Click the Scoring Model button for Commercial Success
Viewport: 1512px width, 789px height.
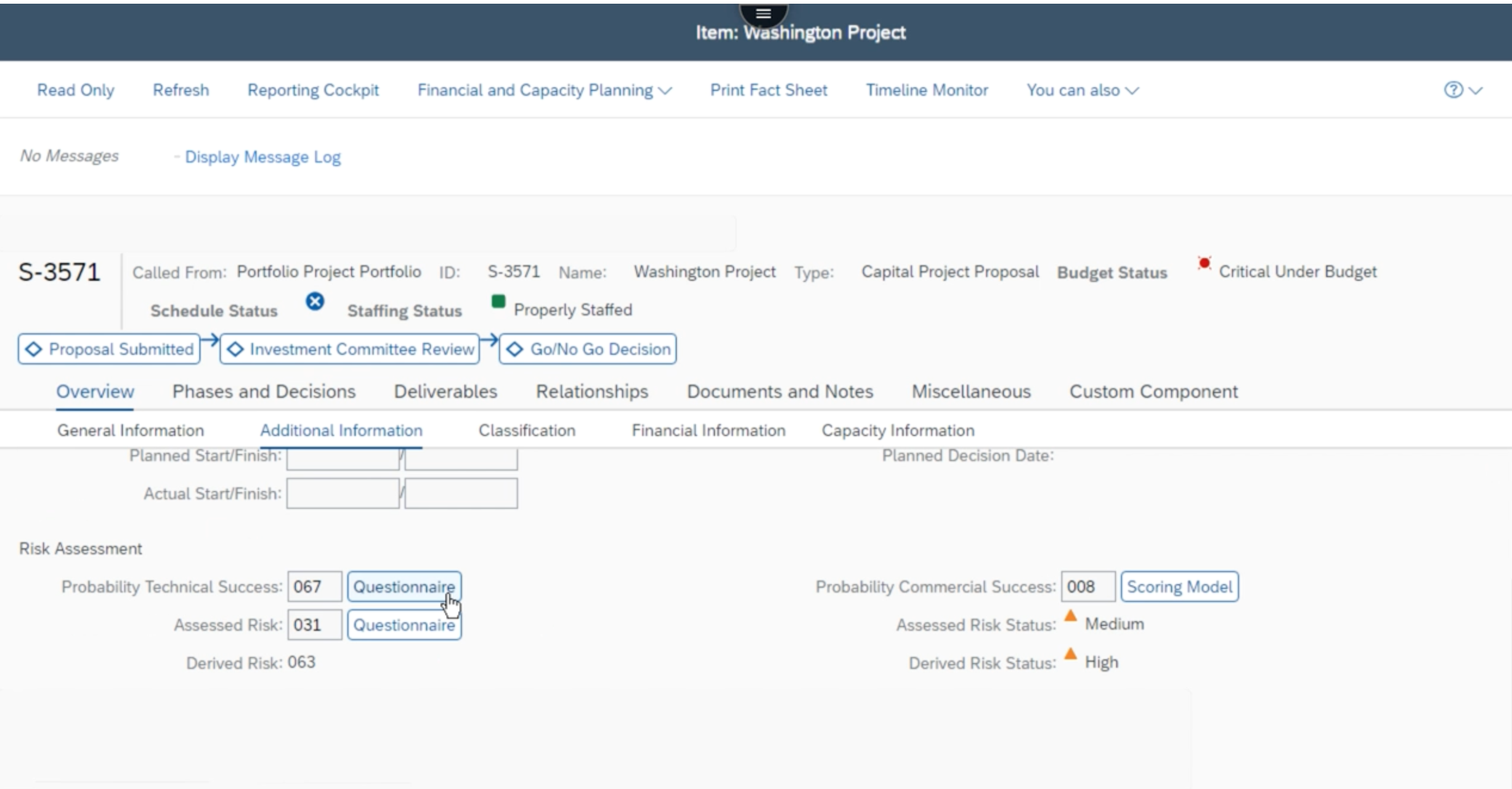click(x=1178, y=586)
